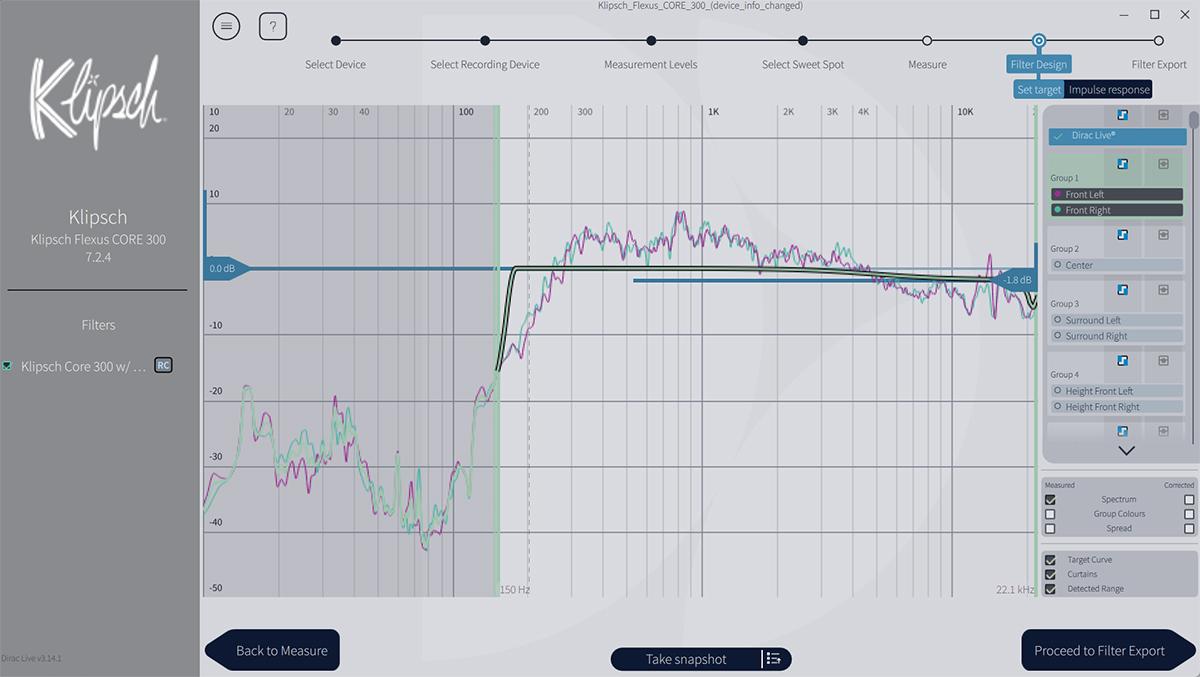Click the Filter Export step circle
This screenshot has height=677, width=1200.
pyautogui.click(x=1159, y=41)
